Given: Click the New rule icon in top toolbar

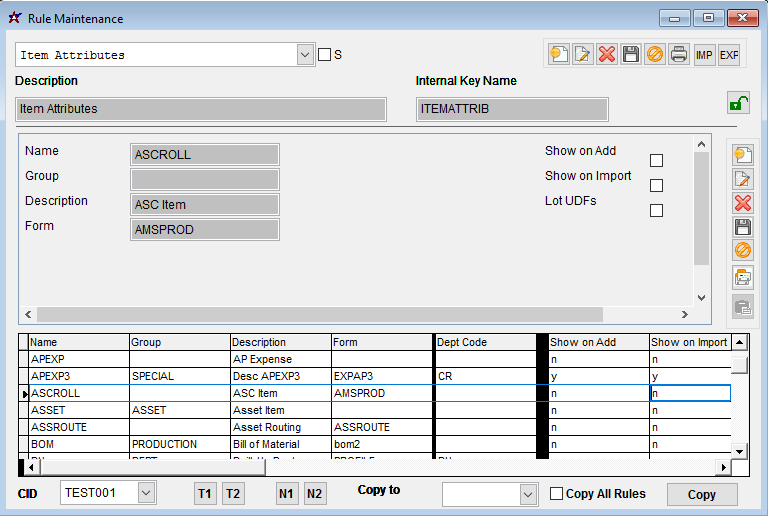Looking at the screenshot, I should pyautogui.click(x=558, y=54).
